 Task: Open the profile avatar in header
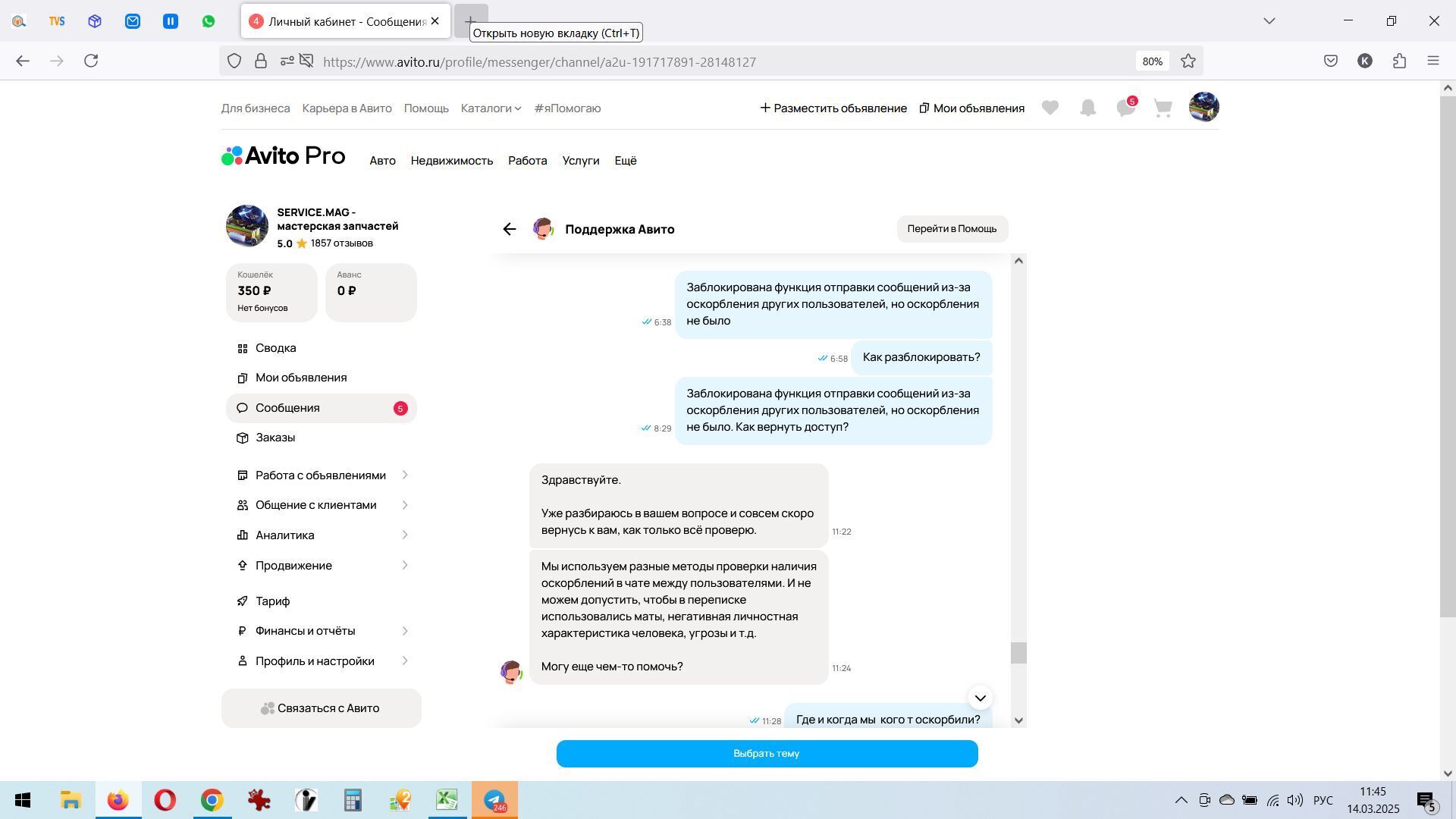pyautogui.click(x=1204, y=107)
